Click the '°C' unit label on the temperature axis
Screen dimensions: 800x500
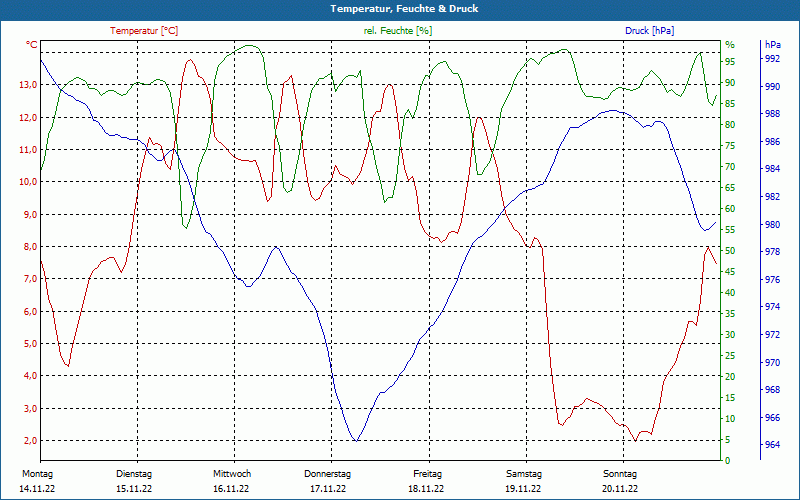coord(32,45)
